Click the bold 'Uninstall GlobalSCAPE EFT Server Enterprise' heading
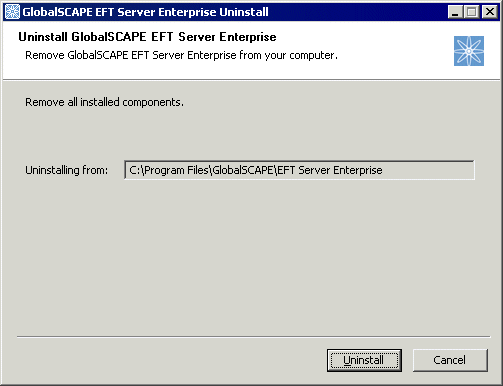The image size is (503, 386). pos(147,37)
